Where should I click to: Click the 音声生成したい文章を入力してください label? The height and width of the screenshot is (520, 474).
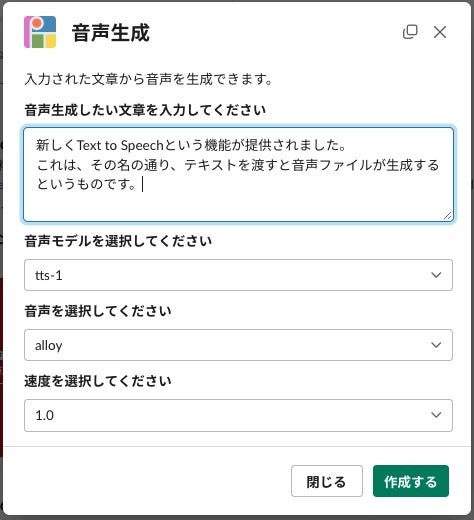tap(145, 110)
